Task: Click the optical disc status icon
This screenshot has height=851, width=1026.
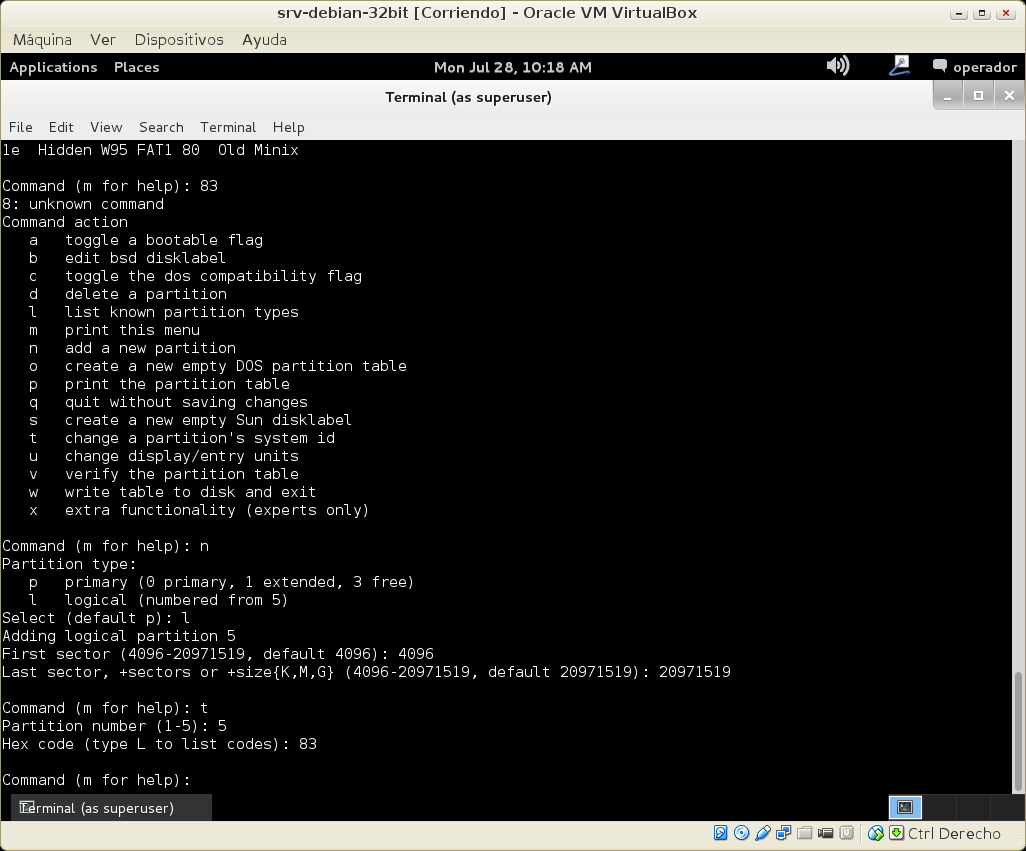Action: click(x=742, y=833)
